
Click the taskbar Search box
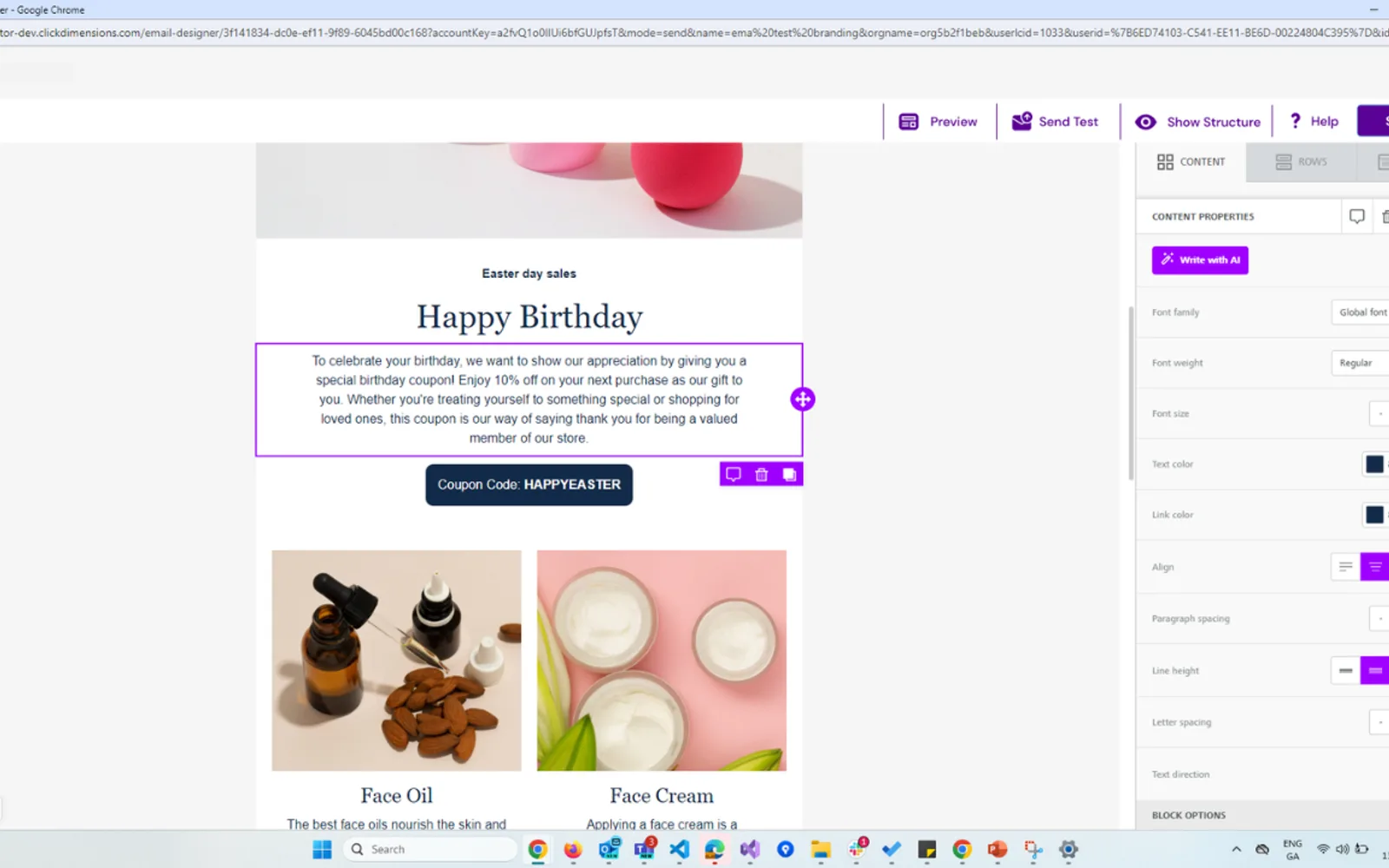[x=431, y=850]
